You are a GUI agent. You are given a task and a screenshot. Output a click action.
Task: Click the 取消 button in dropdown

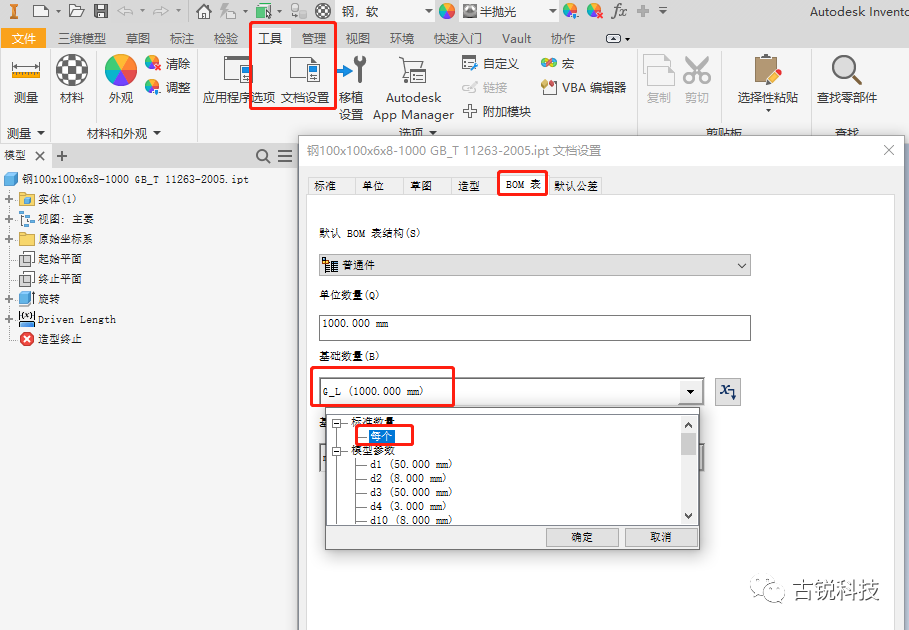tap(661, 537)
